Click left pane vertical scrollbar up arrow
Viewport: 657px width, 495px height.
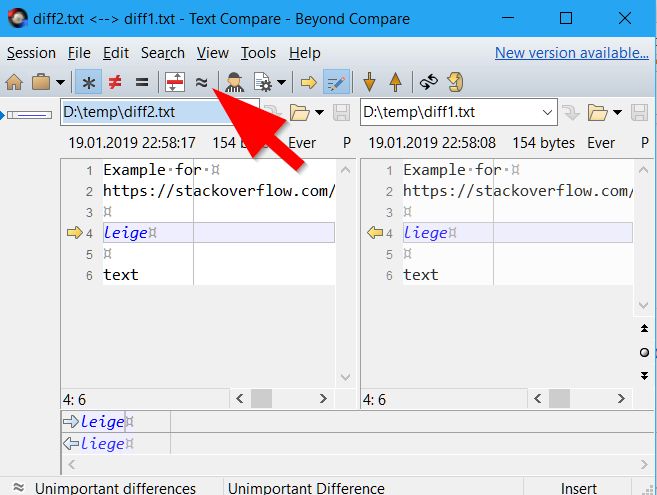click(345, 170)
